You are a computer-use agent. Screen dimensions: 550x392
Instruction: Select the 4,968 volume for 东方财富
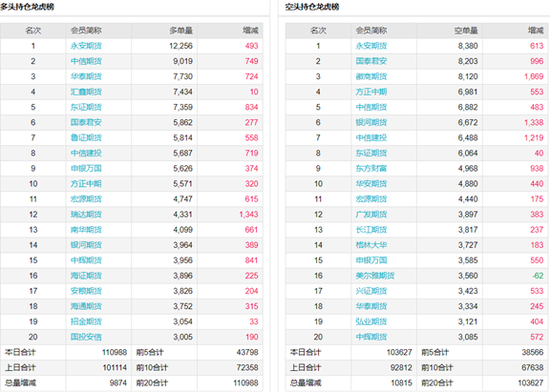click(x=468, y=168)
